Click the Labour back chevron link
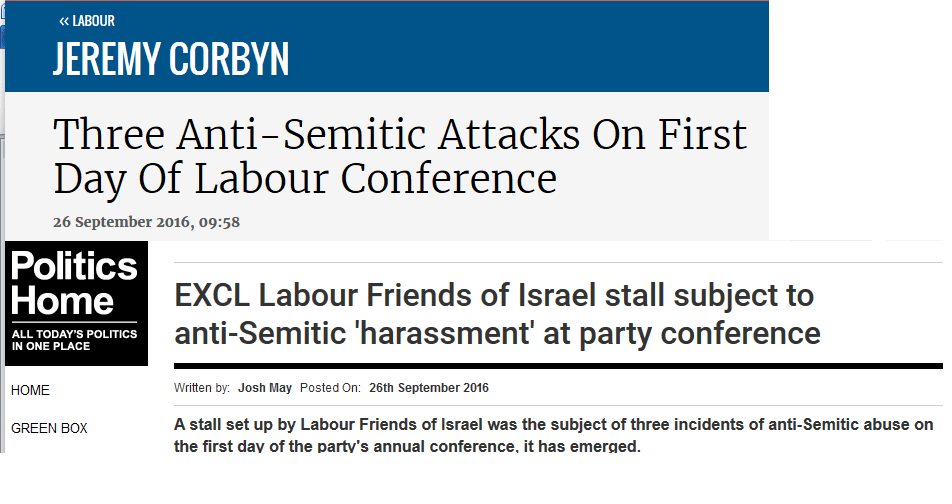Screen dimensions: 952x504 (x=87, y=21)
